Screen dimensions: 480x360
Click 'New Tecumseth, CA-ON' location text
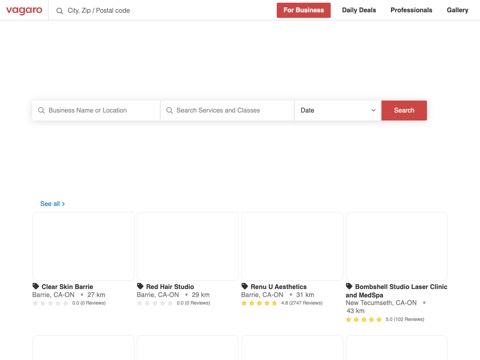(381, 303)
